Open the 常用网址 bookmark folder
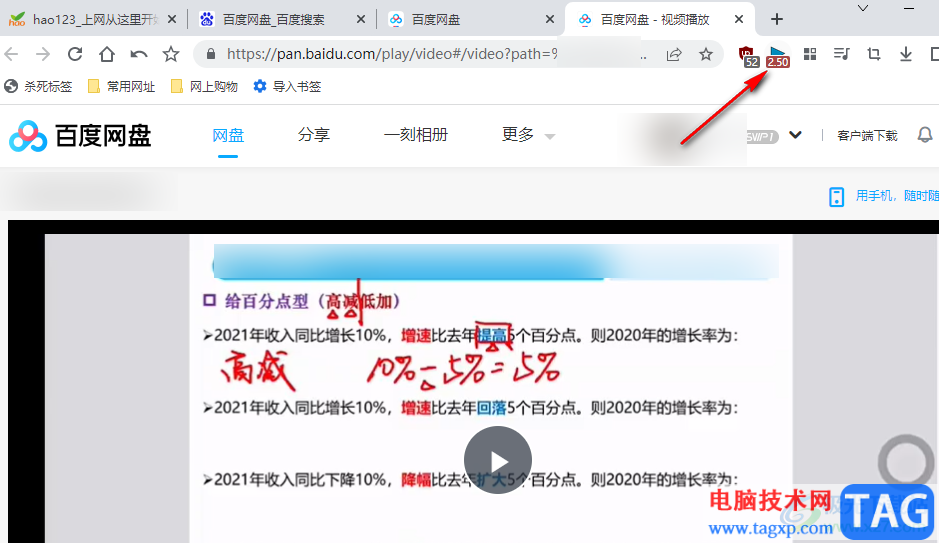This screenshot has height=543, width=939. (122, 87)
